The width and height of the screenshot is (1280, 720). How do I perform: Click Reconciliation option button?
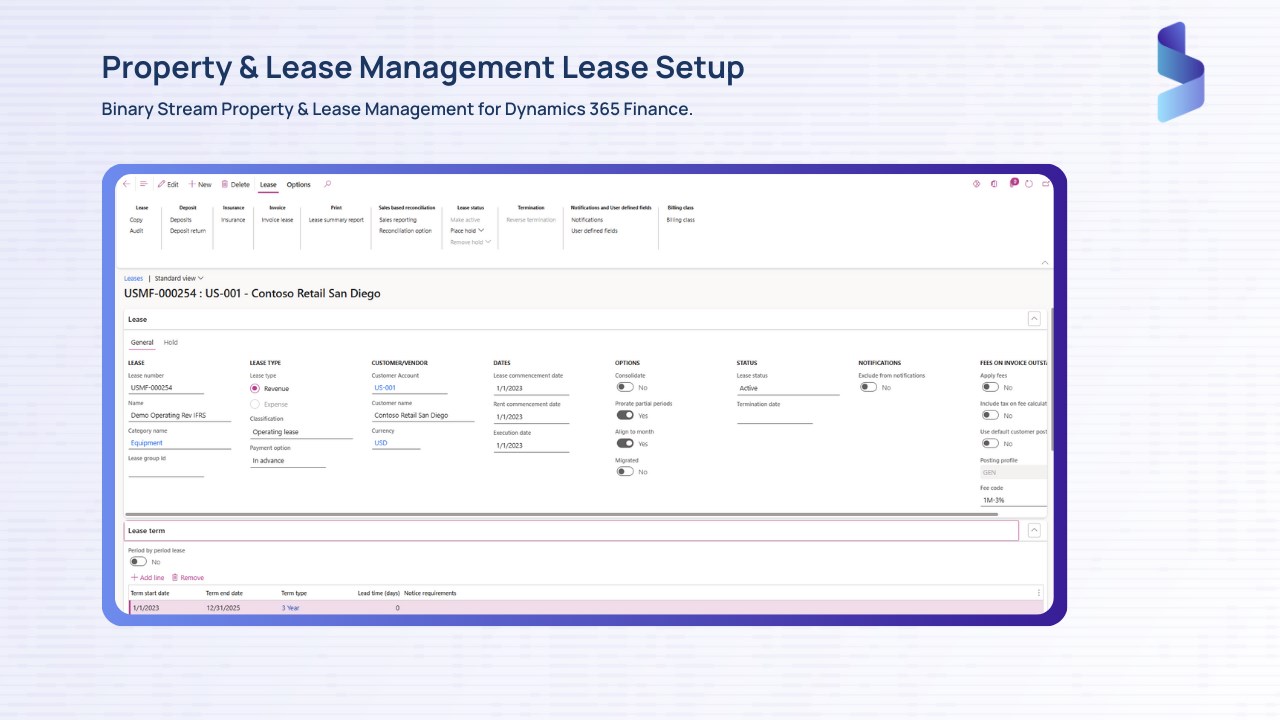click(405, 231)
